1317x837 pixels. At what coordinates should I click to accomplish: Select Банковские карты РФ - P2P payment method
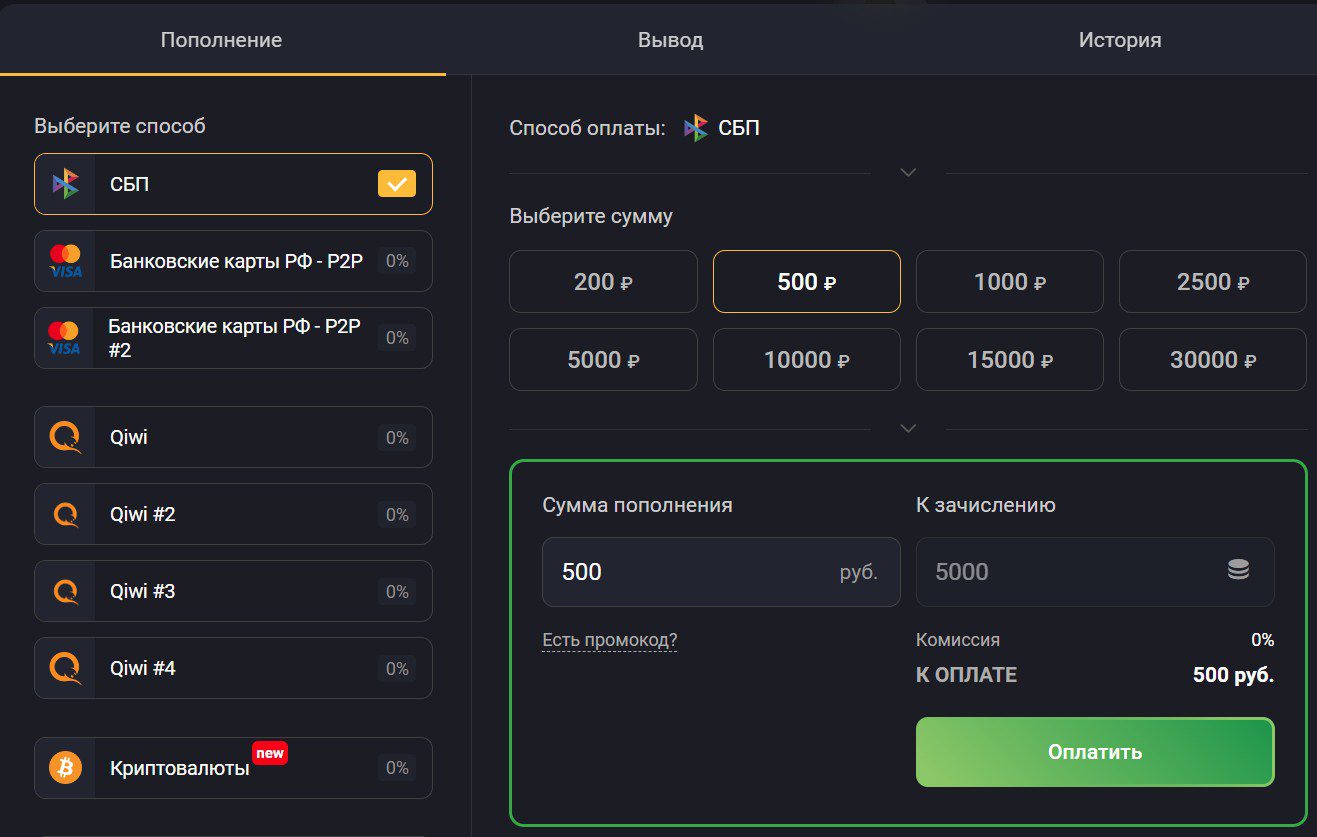coord(233,261)
